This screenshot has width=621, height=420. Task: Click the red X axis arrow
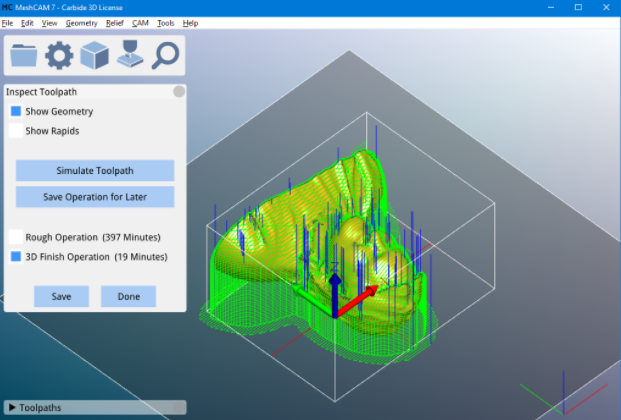click(358, 300)
